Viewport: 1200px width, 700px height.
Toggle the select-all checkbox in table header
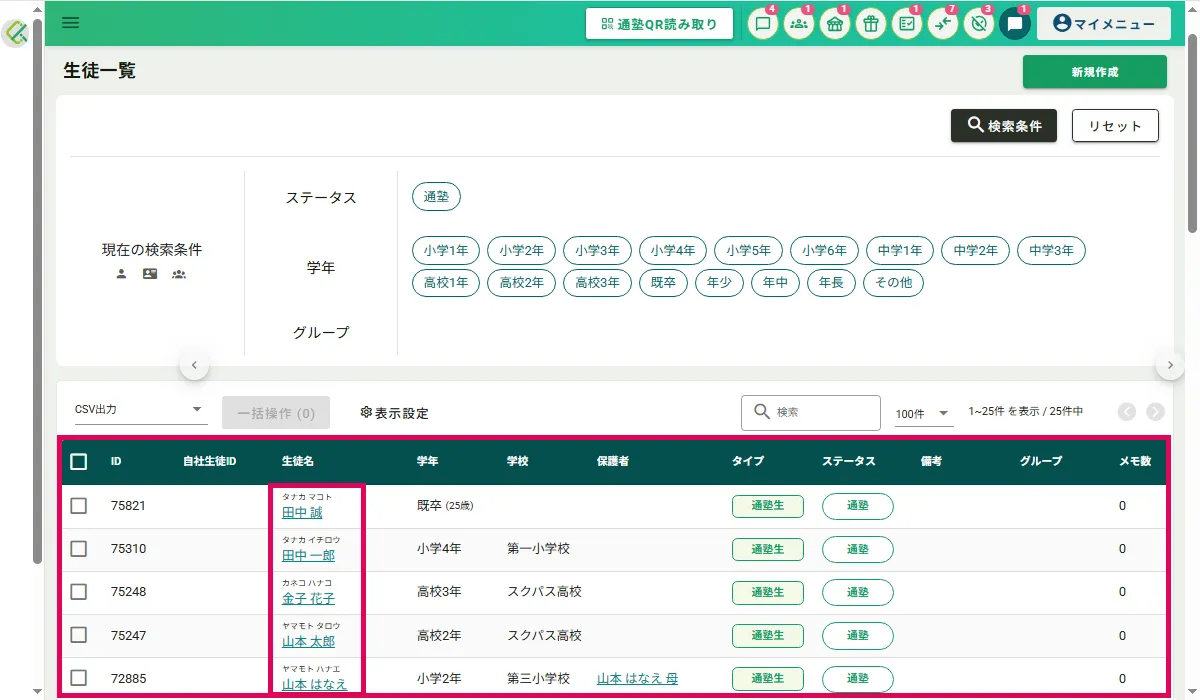point(79,462)
